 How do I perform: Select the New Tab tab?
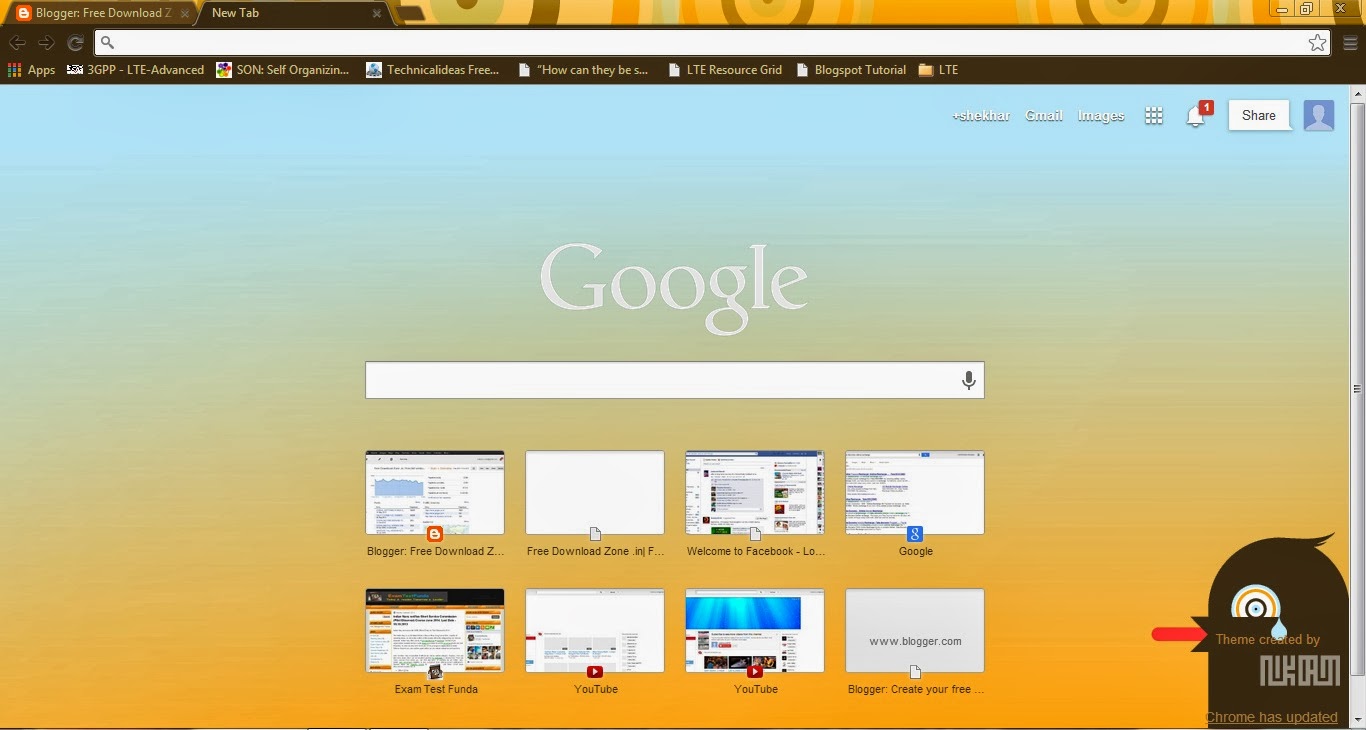(290, 14)
